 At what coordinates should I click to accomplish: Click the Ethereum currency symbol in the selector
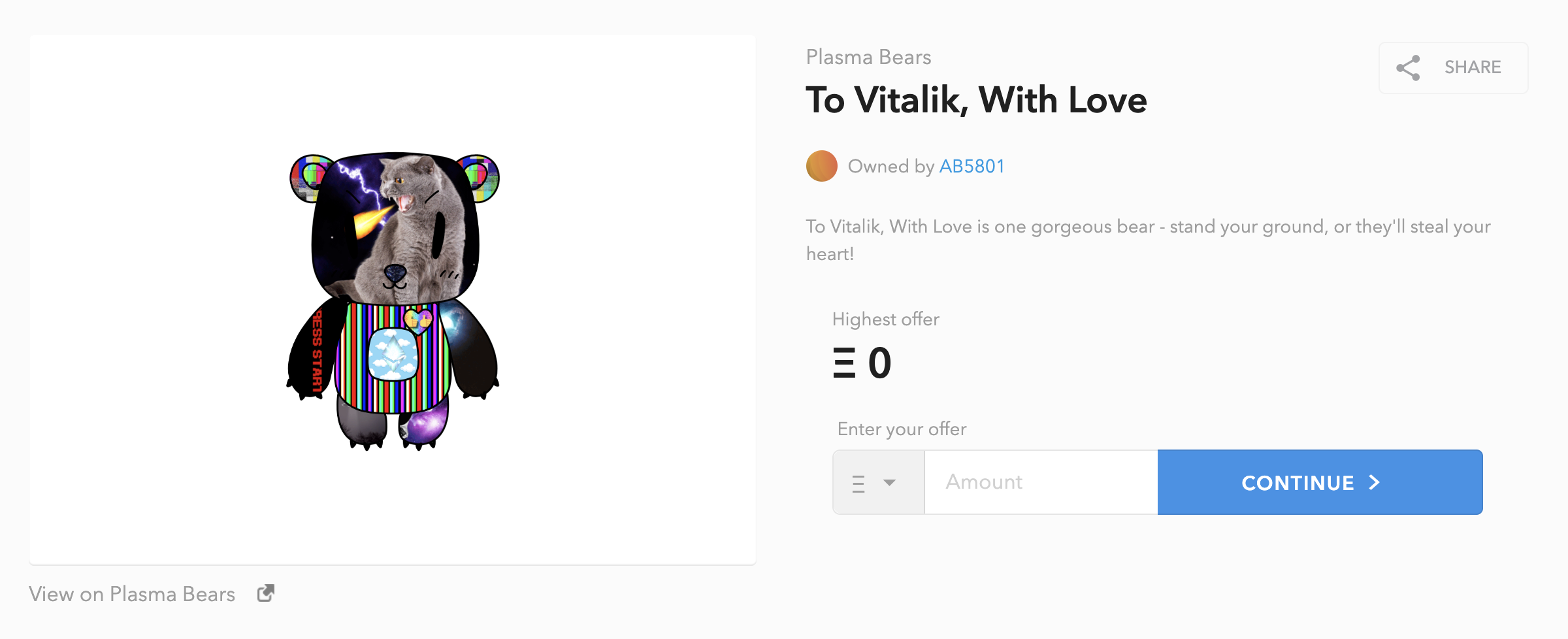(x=858, y=483)
